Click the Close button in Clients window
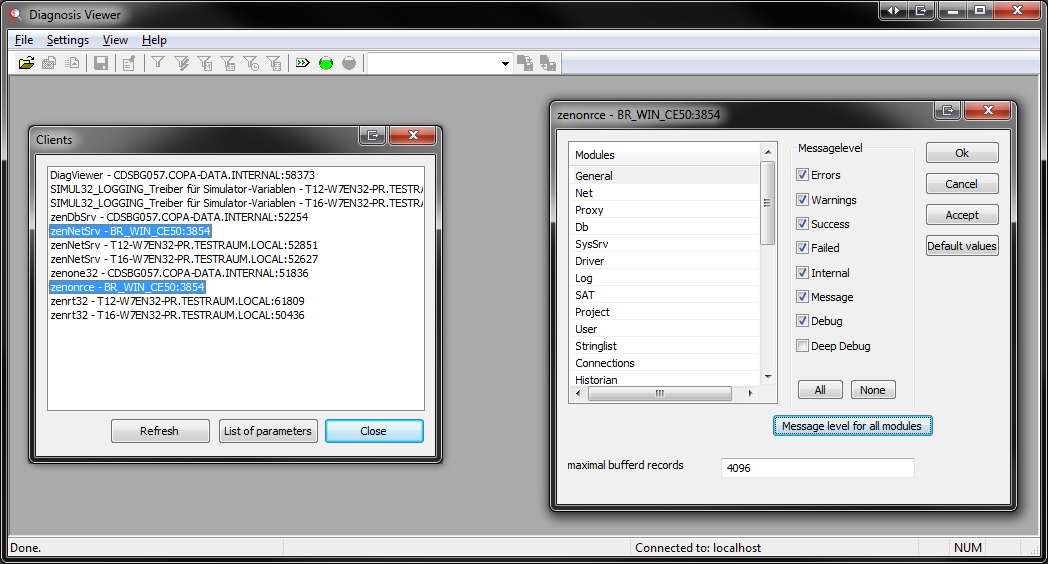Screen dimensions: 1048x564 (x=374, y=431)
